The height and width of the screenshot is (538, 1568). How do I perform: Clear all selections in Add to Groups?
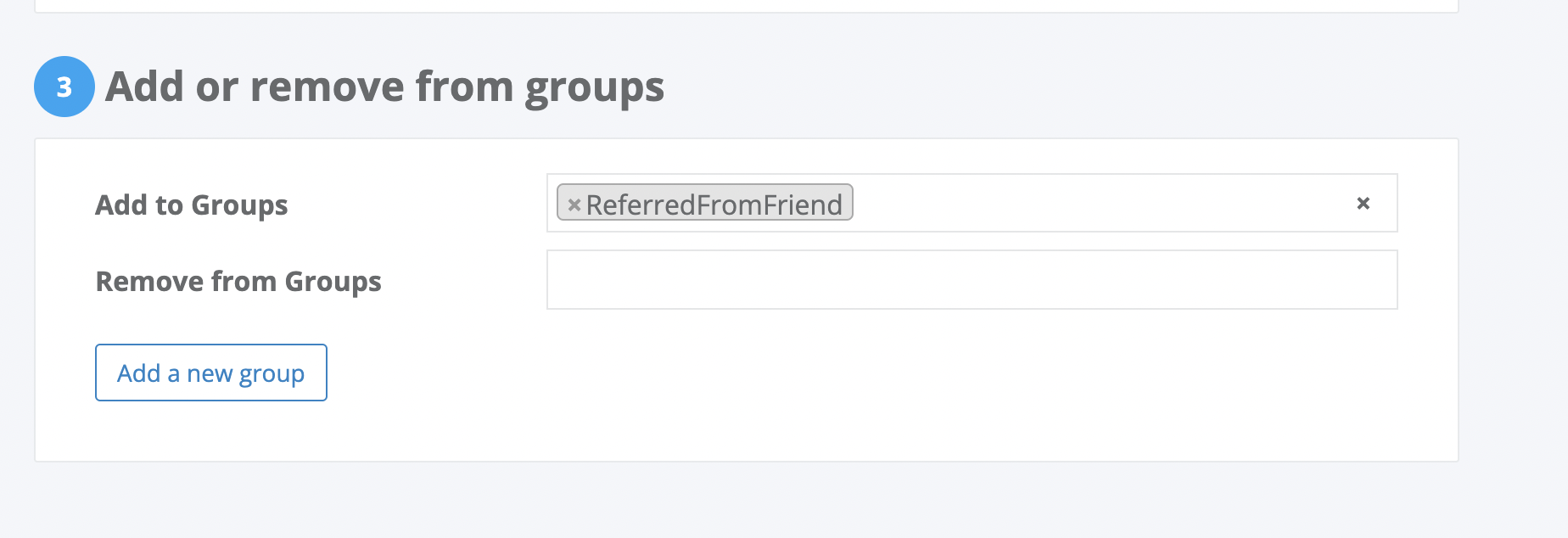click(x=1363, y=203)
